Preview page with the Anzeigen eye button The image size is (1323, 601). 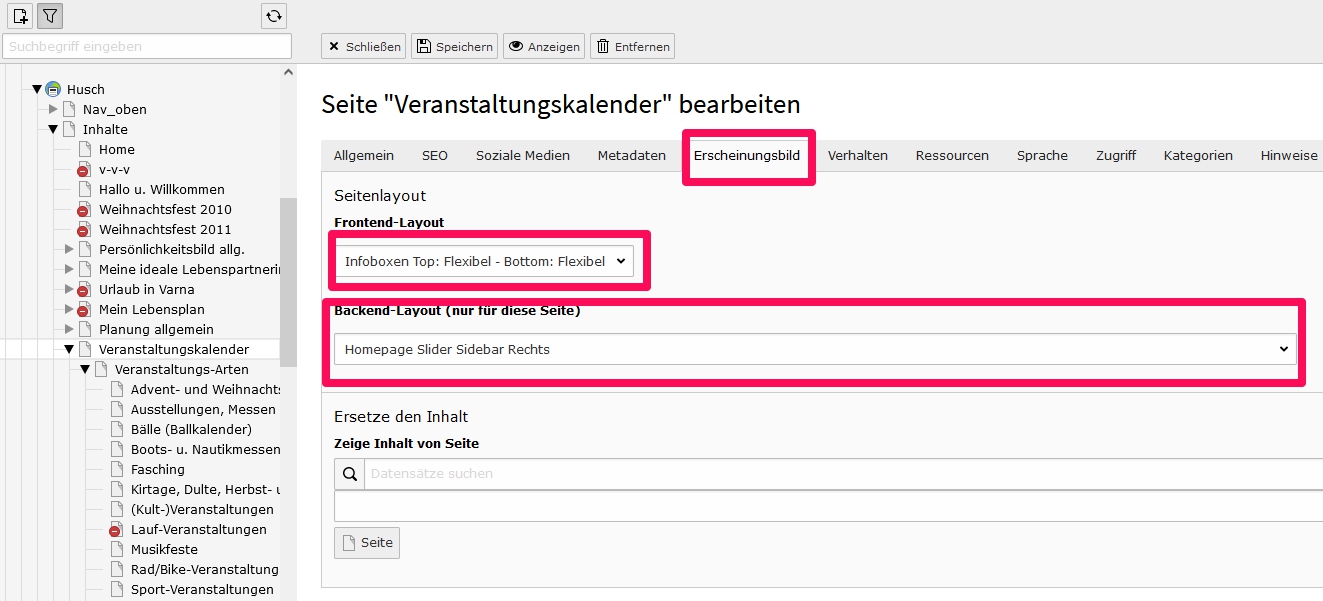pos(544,46)
